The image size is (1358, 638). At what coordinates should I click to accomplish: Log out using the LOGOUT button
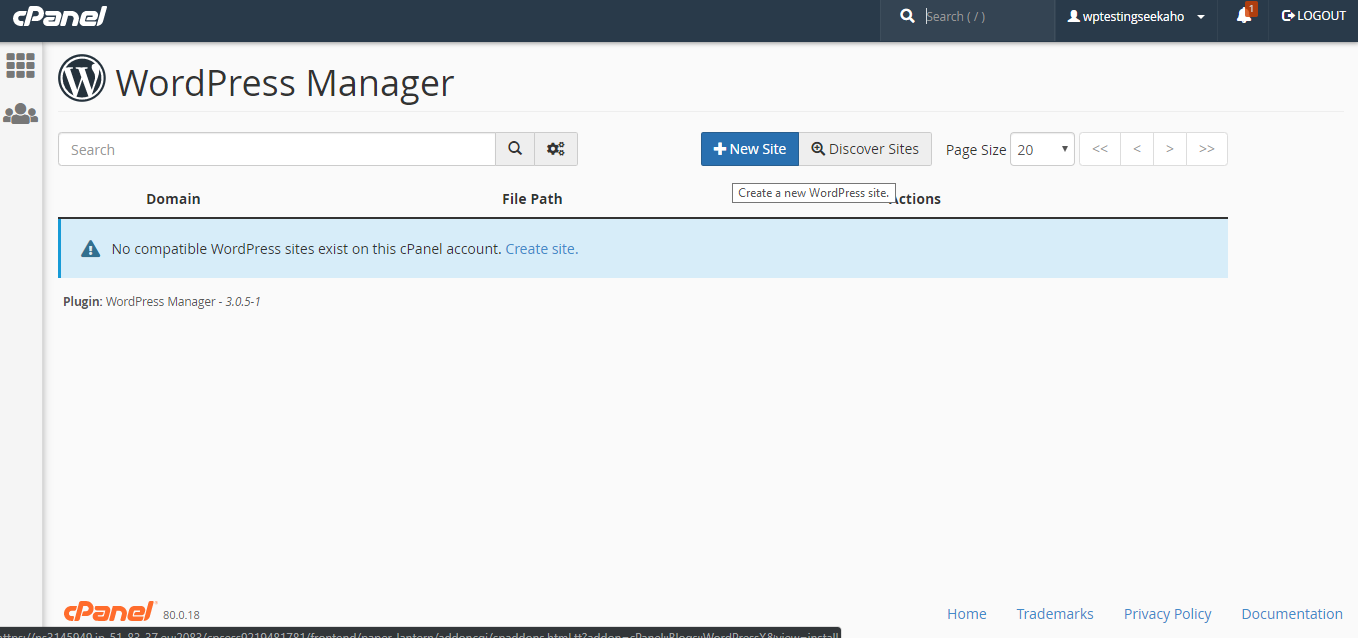[1314, 16]
